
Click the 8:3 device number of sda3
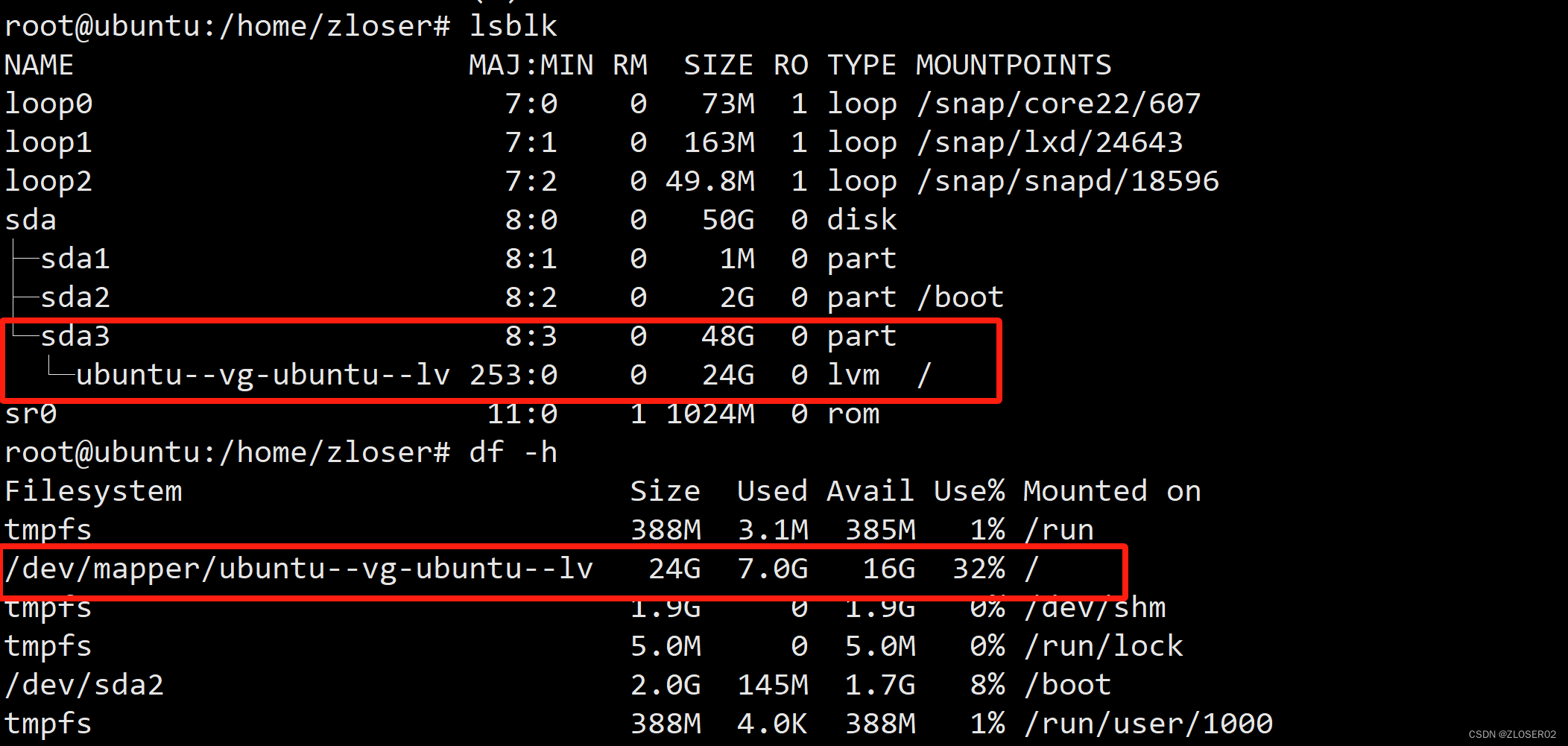click(531, 336)
